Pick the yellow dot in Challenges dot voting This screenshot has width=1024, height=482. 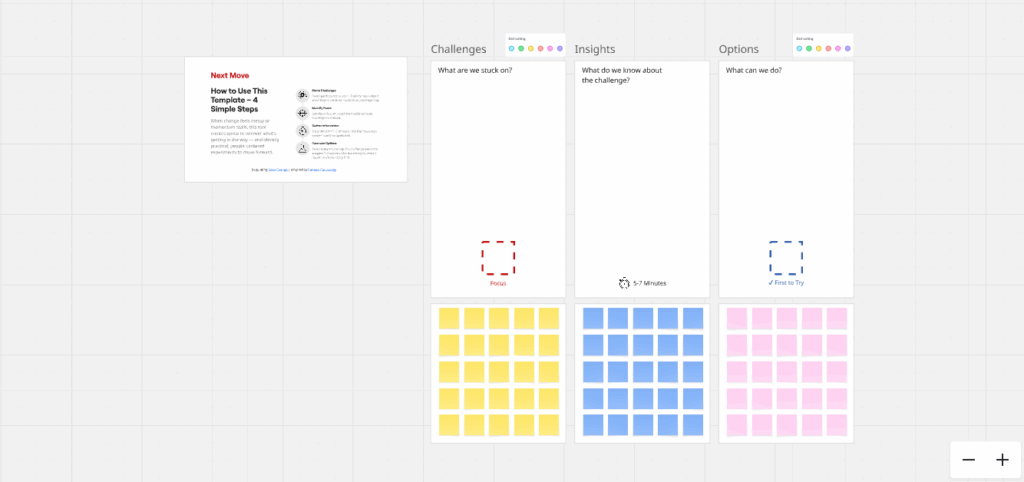click(531, 48)
